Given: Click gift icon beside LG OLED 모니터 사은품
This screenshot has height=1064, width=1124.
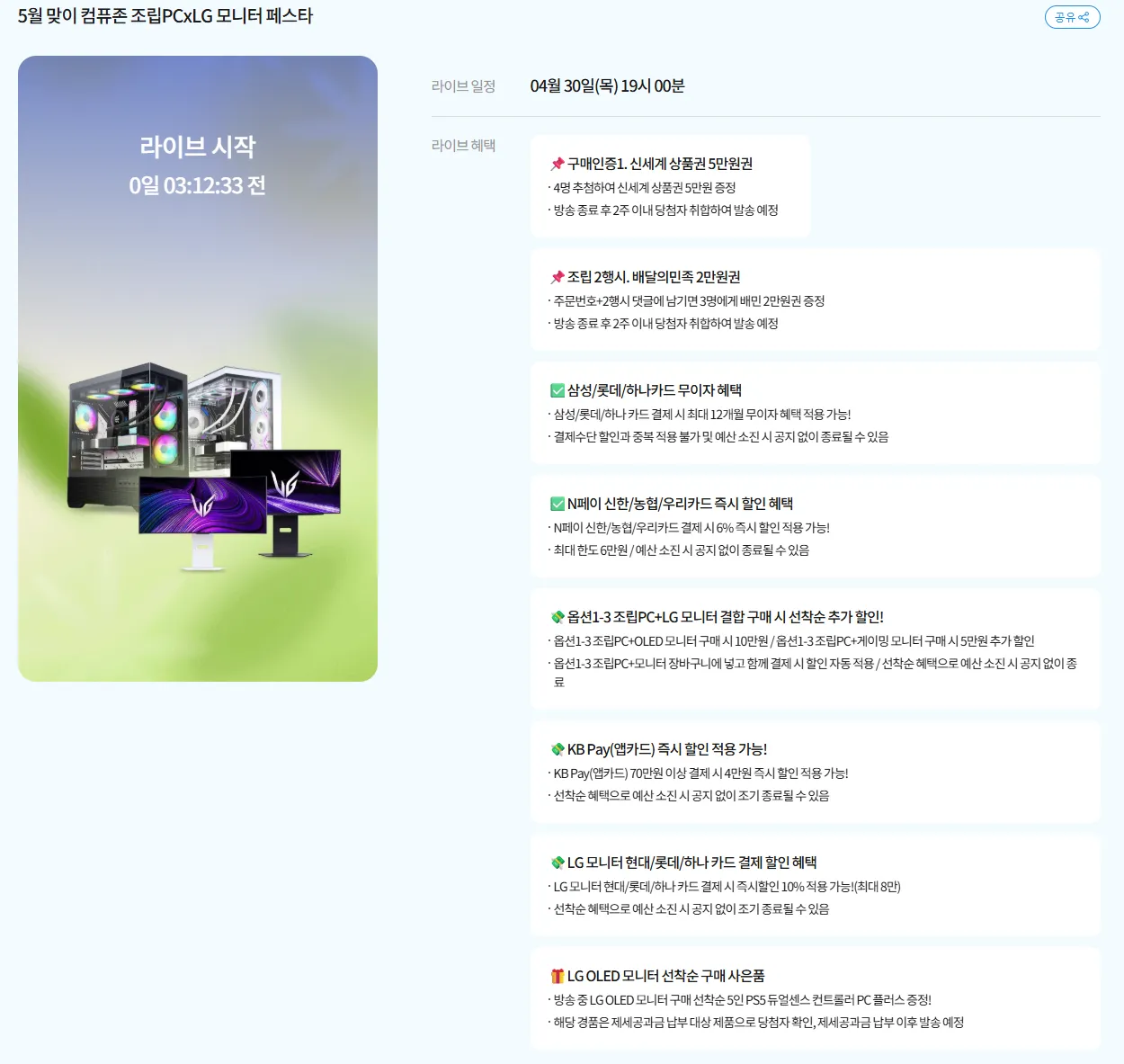Looking at the screenshot, I should pos(558,976).
